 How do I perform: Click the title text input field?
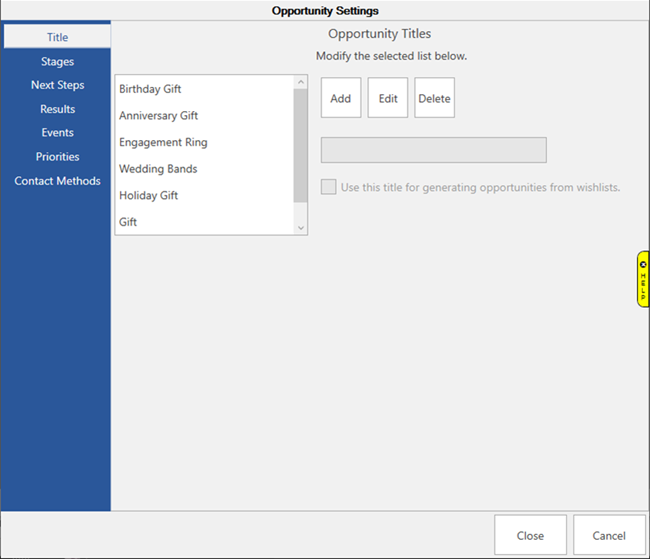pos(433,150)
